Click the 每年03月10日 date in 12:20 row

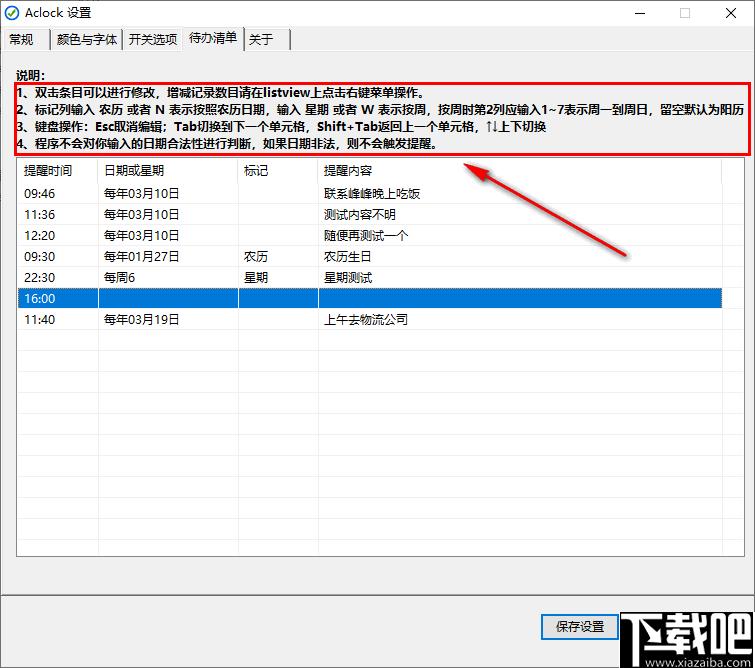coord(142,236)
